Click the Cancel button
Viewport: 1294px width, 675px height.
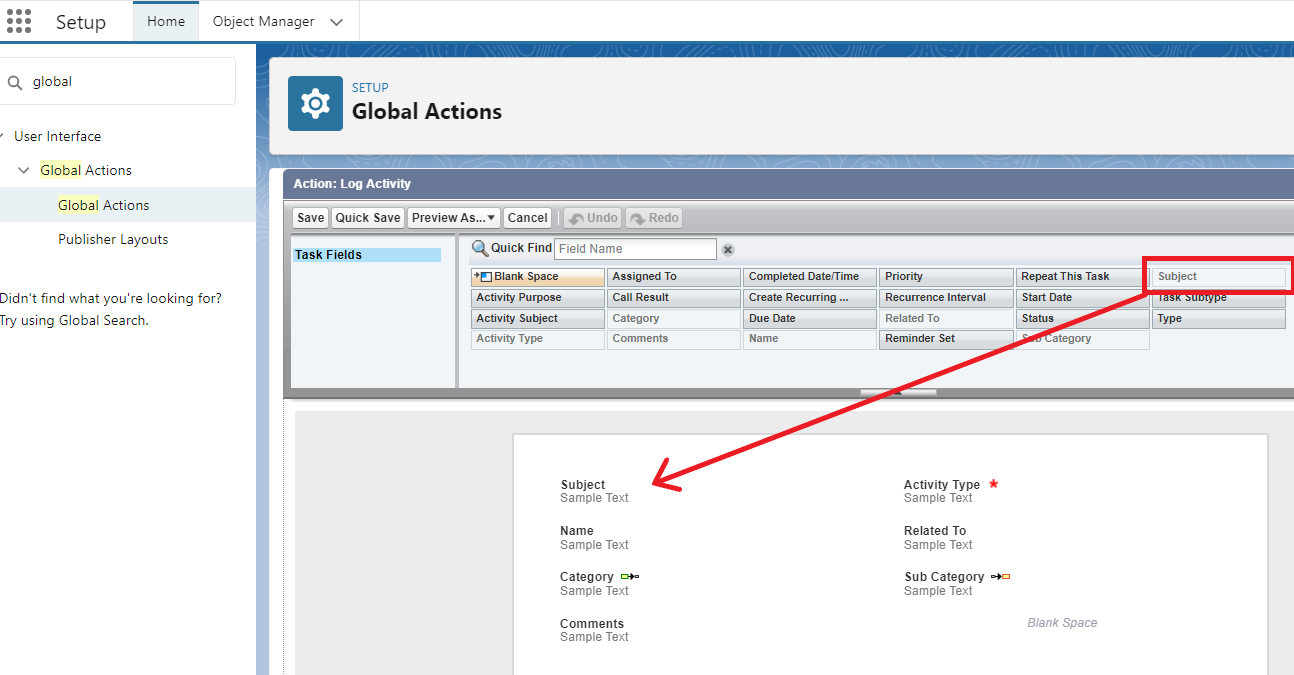pyautogui.click(x=527, y=218)
